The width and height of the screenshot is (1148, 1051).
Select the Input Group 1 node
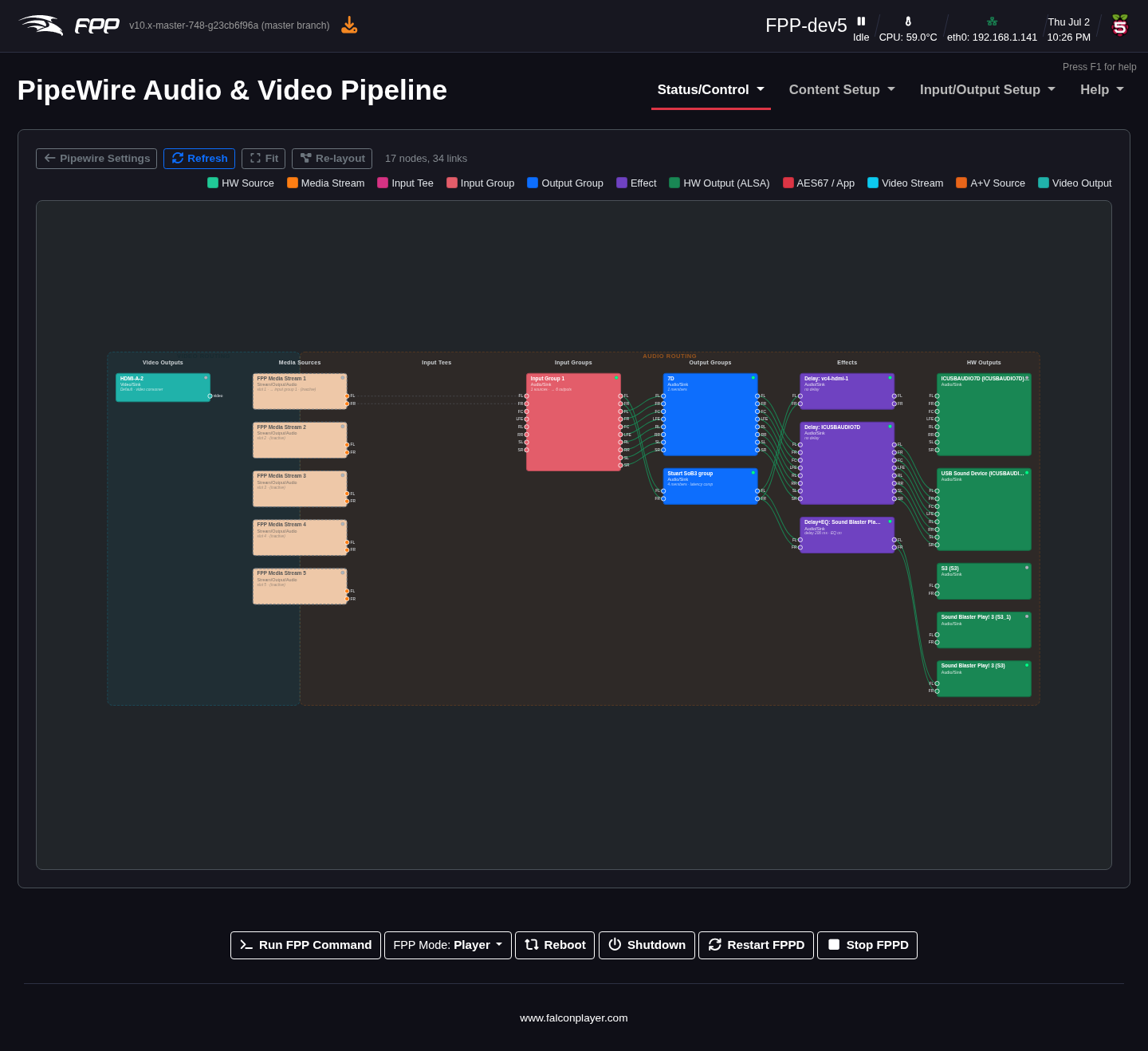(573, 422)
